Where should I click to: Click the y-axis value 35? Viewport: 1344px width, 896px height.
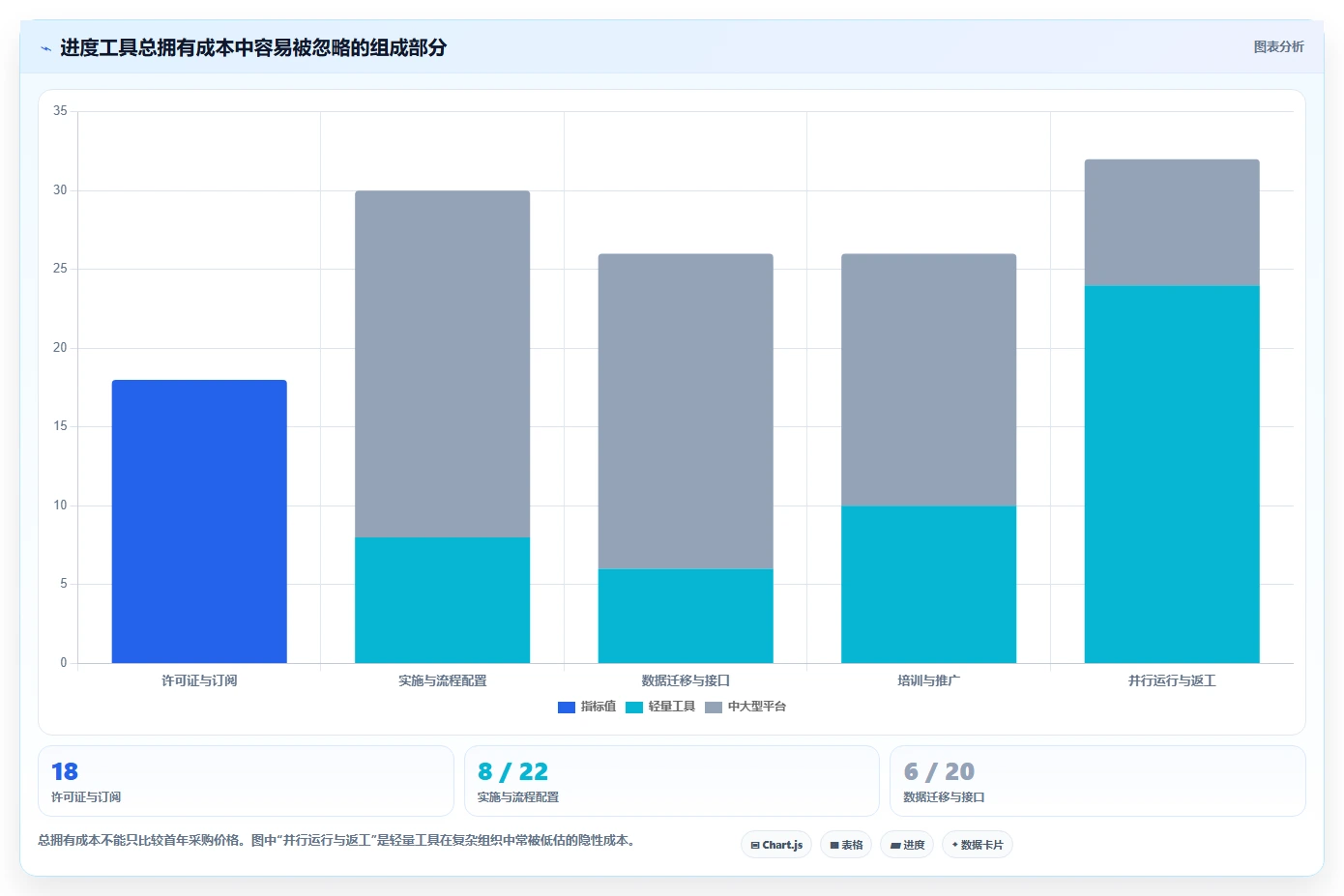(x=60, y=111)
